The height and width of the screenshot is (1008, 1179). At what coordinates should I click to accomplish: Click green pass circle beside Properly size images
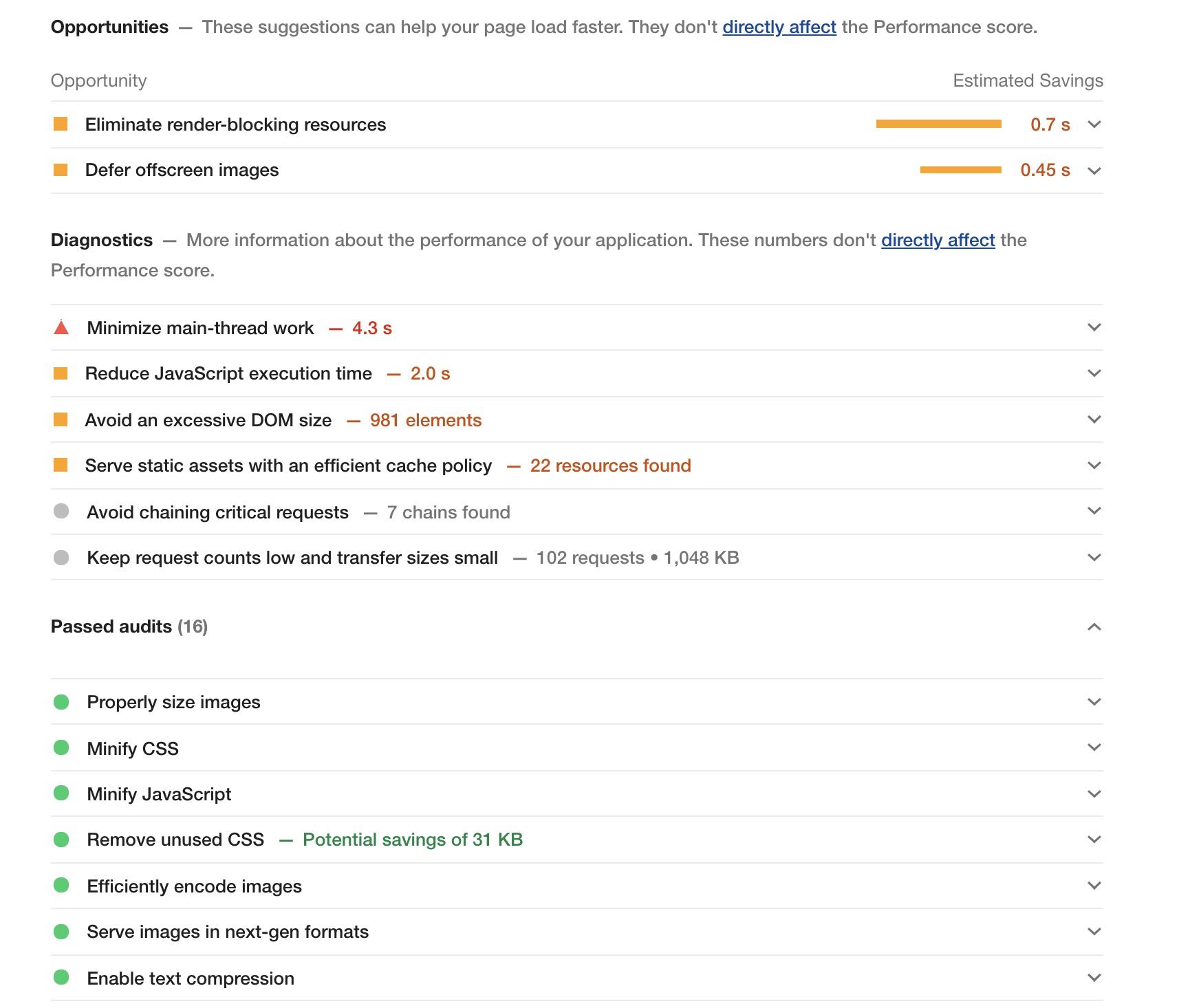coord(61,702)
